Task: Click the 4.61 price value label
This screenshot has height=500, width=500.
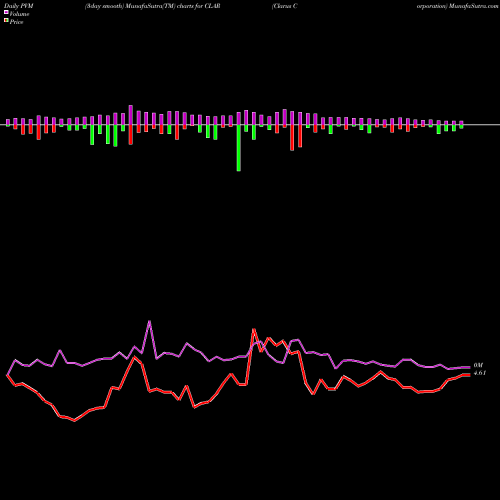Action: (480, 373)
